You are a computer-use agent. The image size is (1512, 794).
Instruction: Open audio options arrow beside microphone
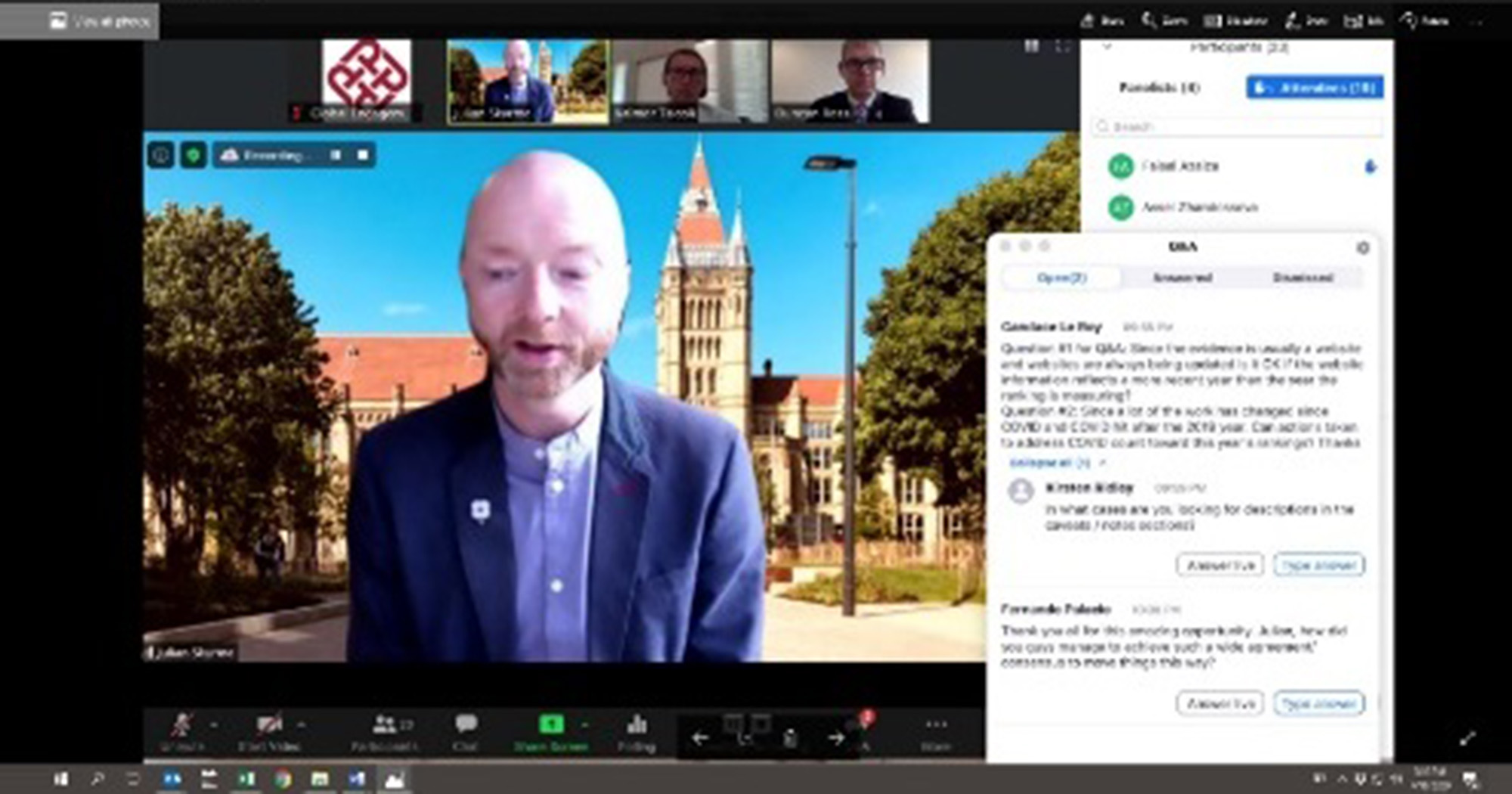[214, 725]
